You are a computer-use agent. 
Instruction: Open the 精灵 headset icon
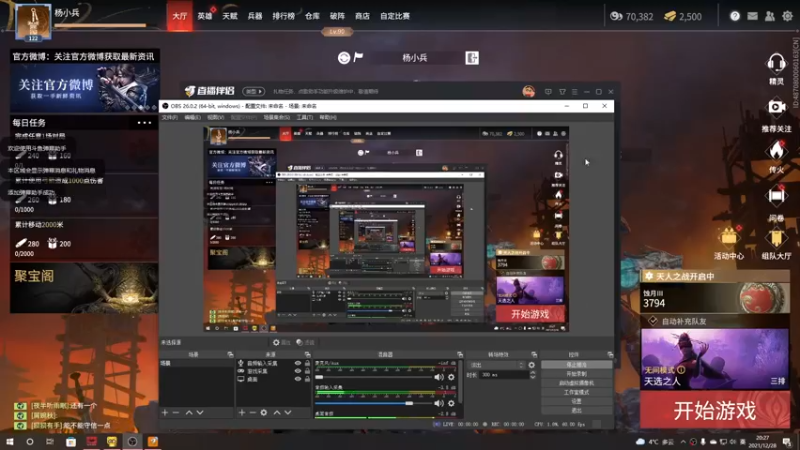click(776, 64)
